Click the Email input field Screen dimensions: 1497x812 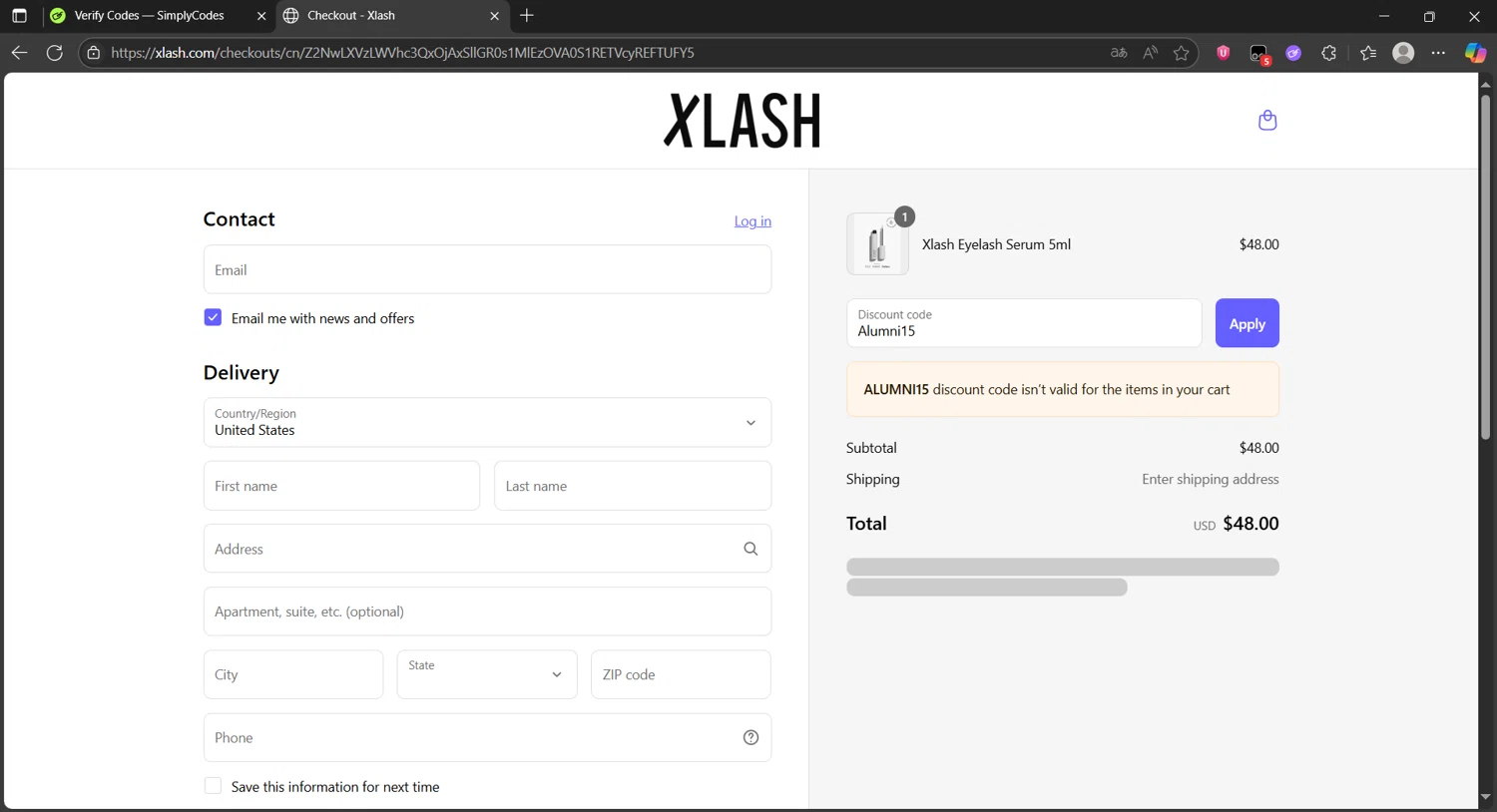[487, 269]
